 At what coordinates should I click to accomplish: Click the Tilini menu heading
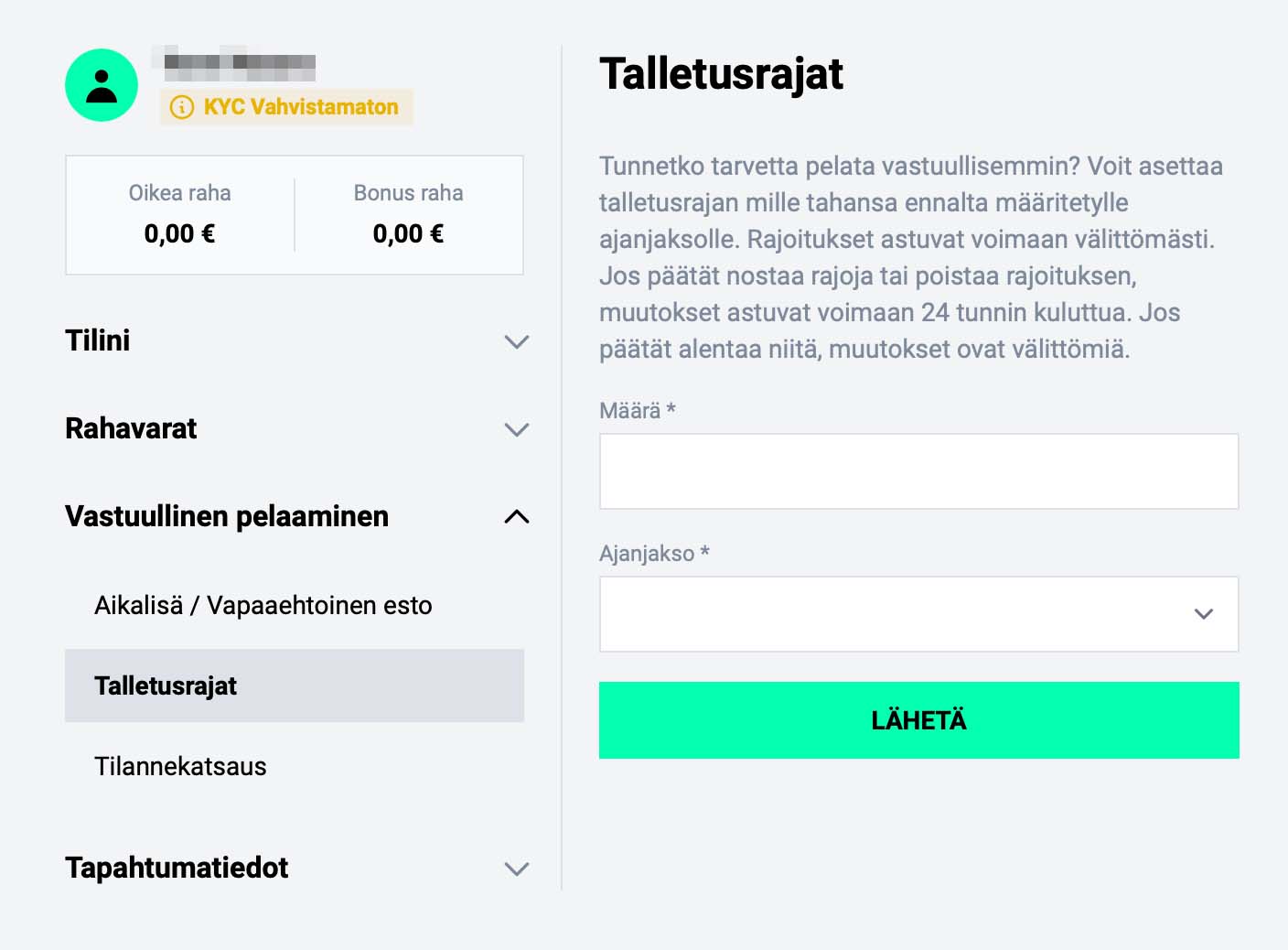point(98,340)
